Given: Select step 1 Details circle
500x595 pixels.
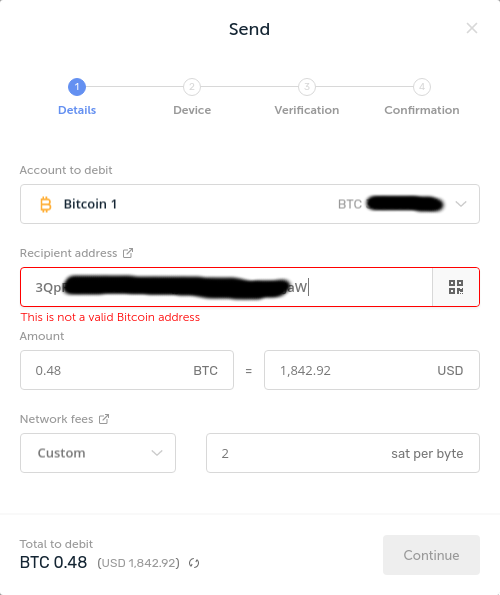Looking at the screenshot, I should pyautogui.click(x=77, y=87).
